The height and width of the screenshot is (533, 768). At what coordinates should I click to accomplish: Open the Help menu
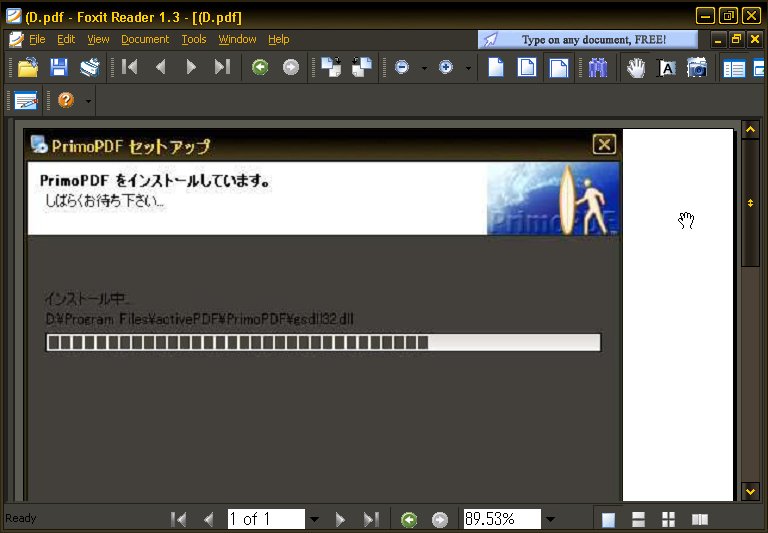(x=279, y=39)
